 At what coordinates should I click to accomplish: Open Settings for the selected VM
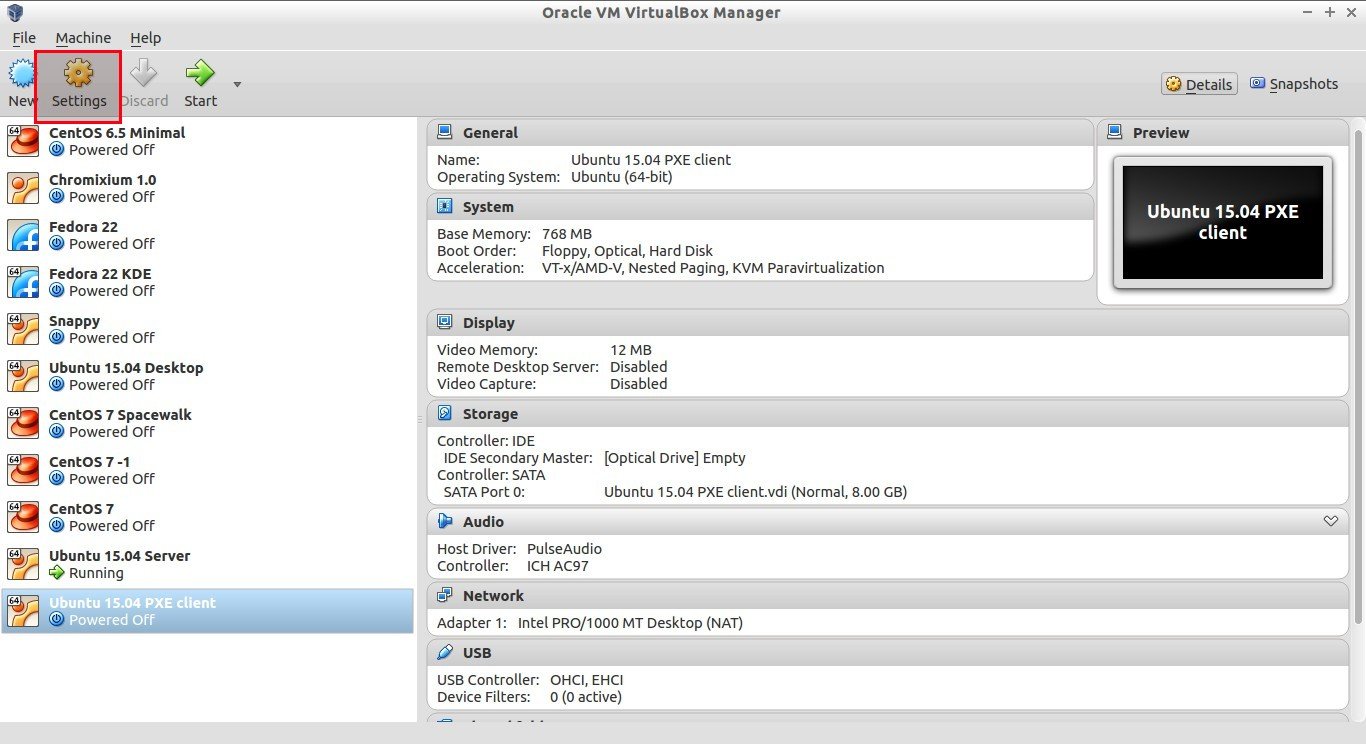[x=79, y=84]
